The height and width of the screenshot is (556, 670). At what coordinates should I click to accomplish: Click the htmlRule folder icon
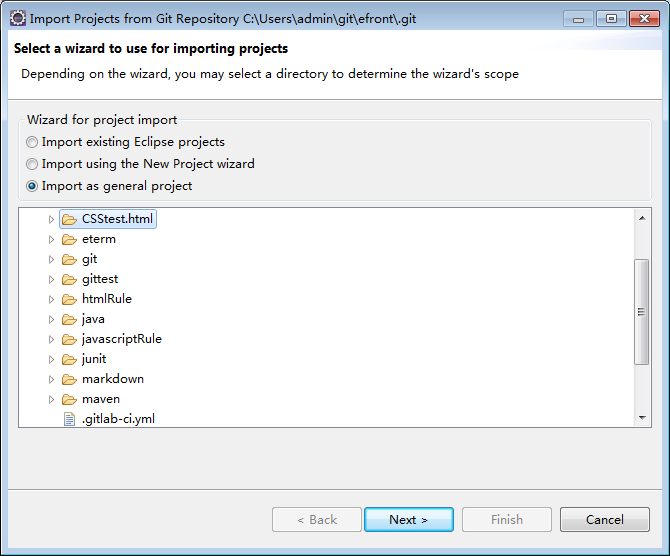[69, 299]
